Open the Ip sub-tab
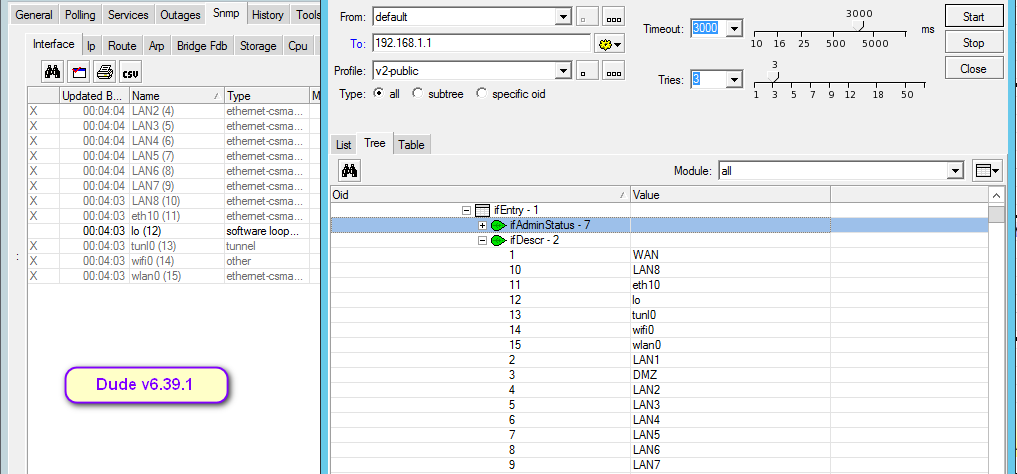Viewport: 1017px width, 474px height. point(92,46)
